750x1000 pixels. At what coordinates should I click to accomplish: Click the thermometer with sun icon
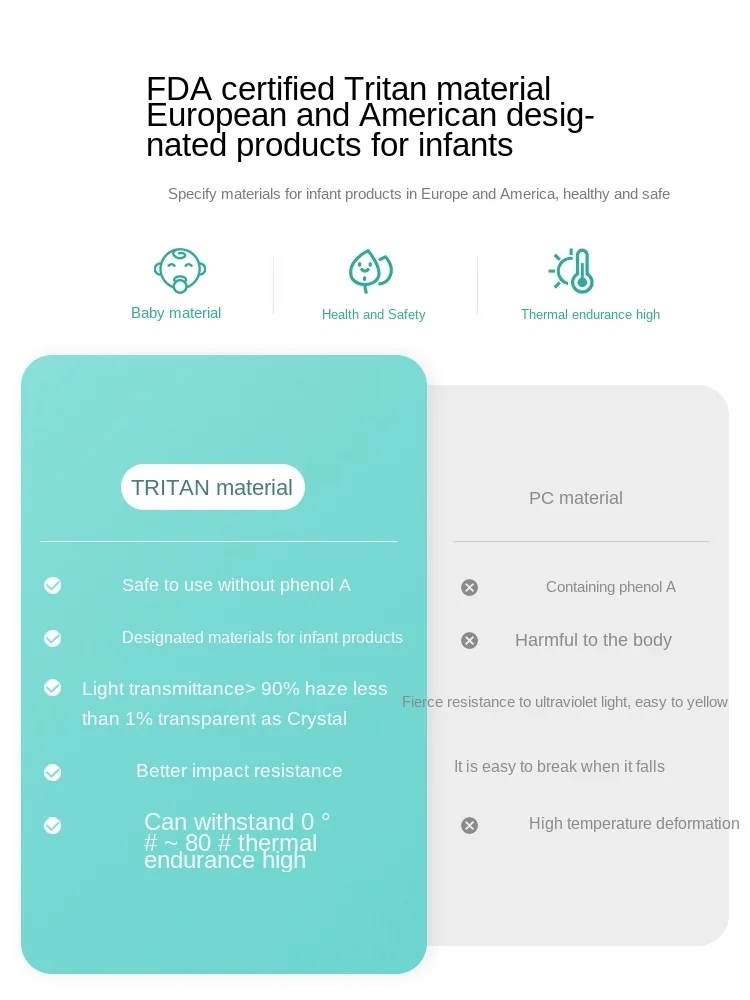(573, 271)
